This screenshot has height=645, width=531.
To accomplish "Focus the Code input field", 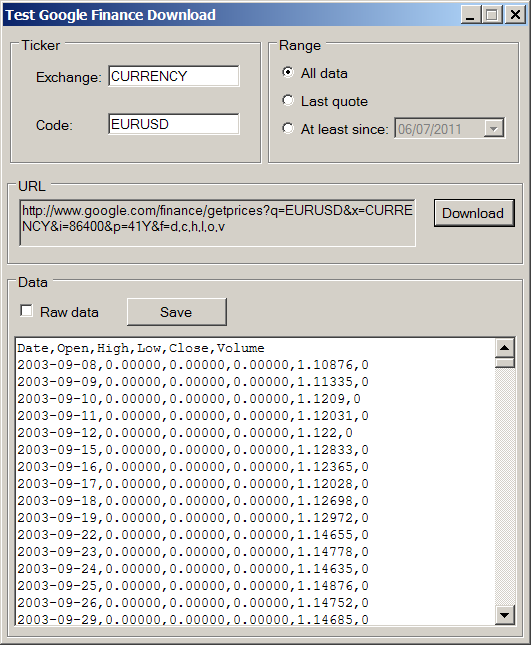I will (174, 124).
